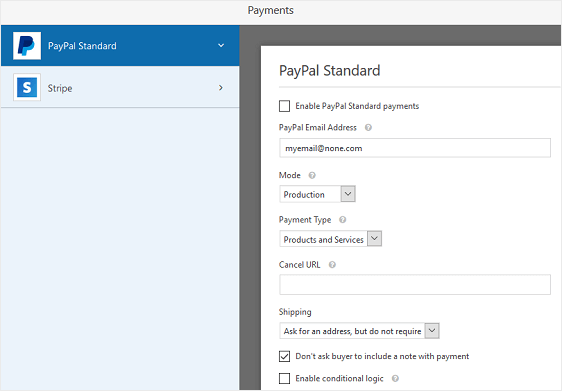Click the Payments header title
The height and width of the screenshot is (391, 562).
(271, 10)
